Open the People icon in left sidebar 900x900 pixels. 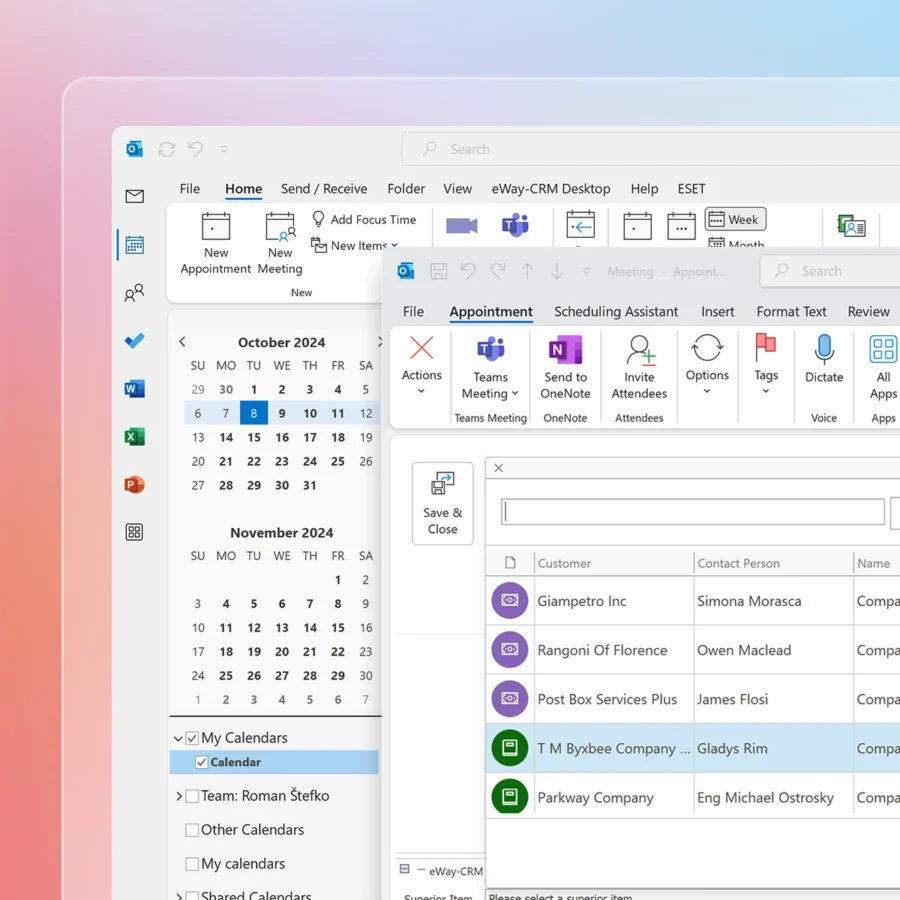(x=134, y=293)
